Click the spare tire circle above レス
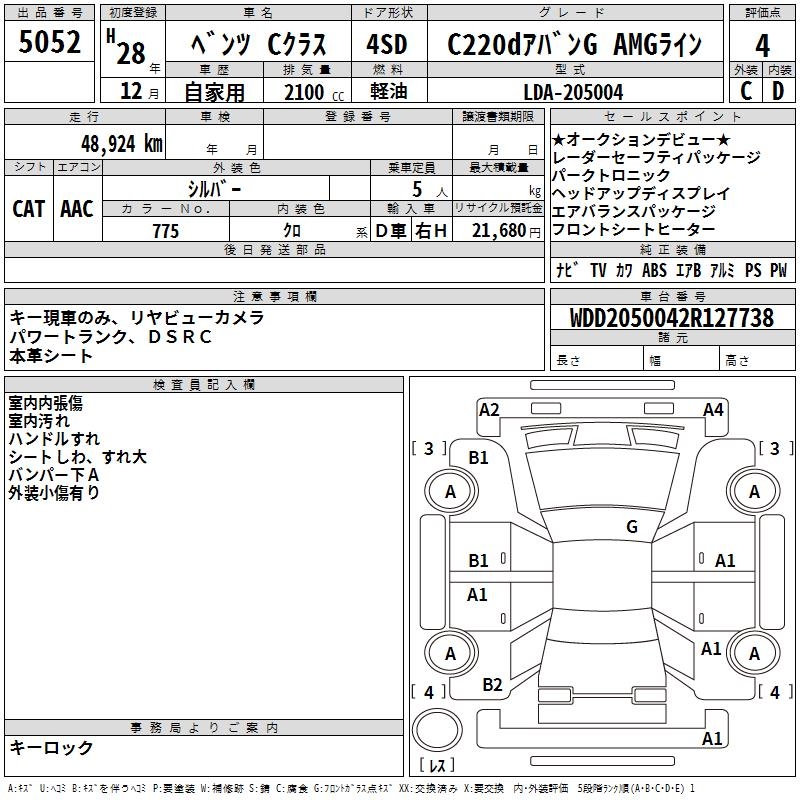The height and width of the screenshot is (800, 800). [x=437, y=729]
